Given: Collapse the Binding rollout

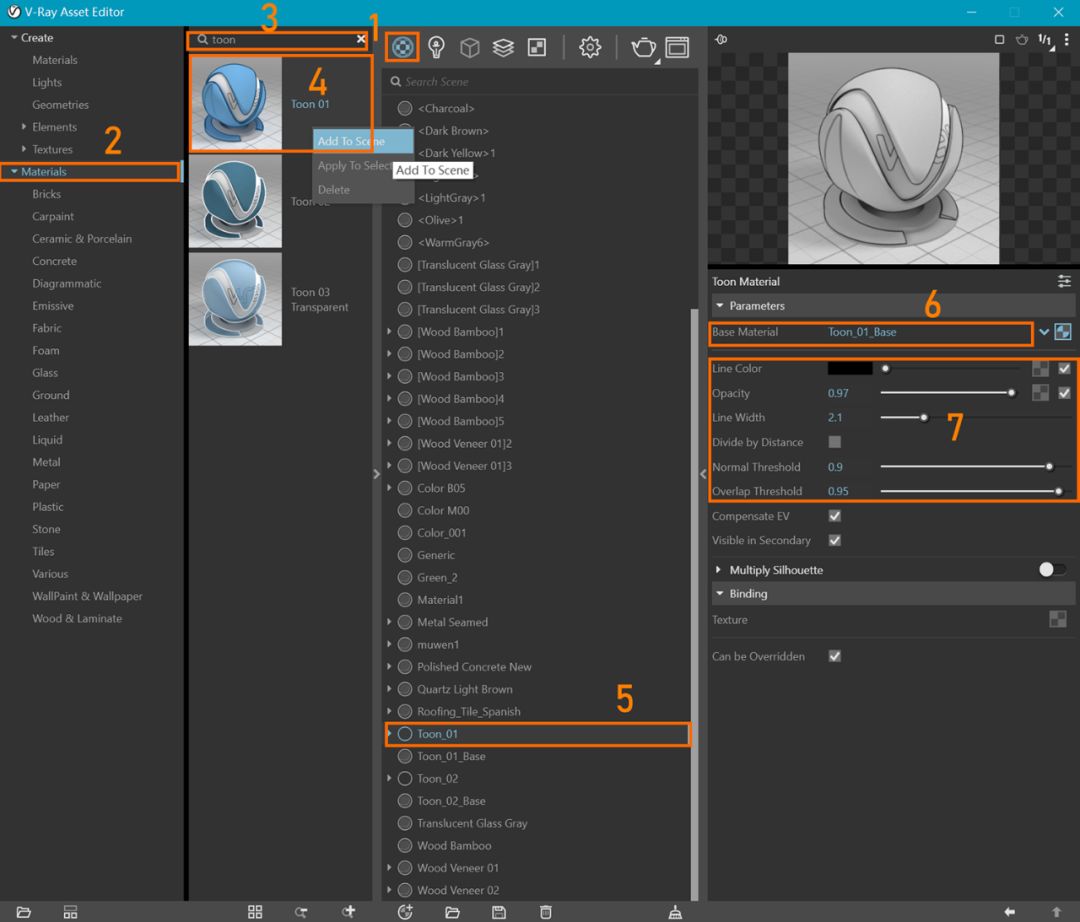Looking at the screenshot, I should coord(720,593).
